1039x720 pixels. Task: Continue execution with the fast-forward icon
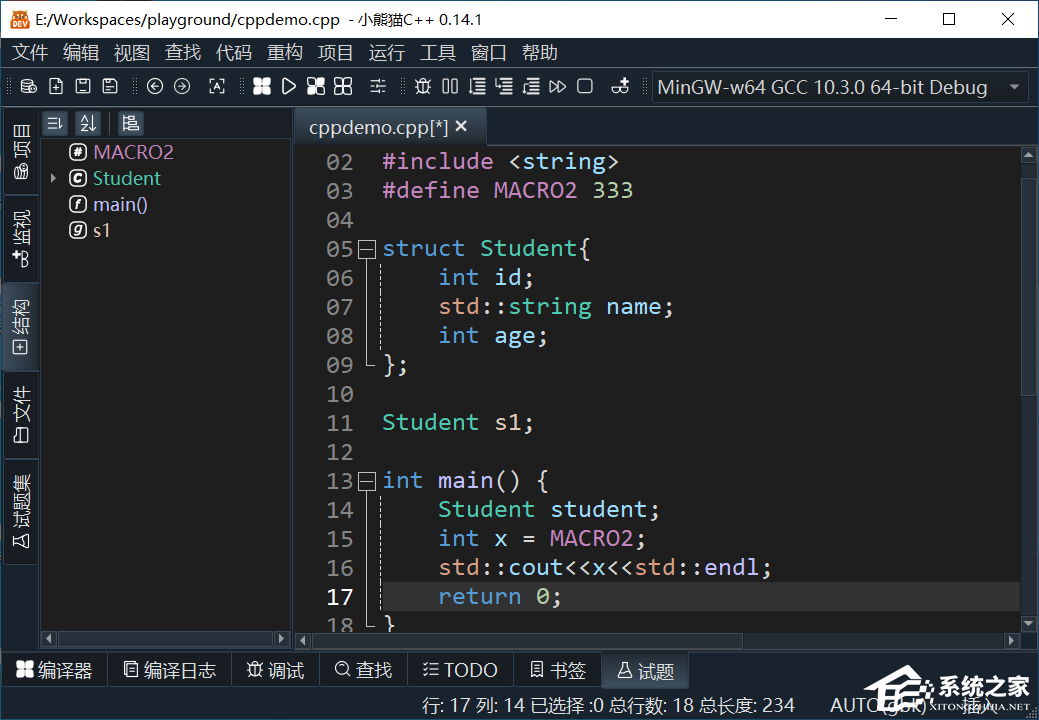tap(558, 86)
